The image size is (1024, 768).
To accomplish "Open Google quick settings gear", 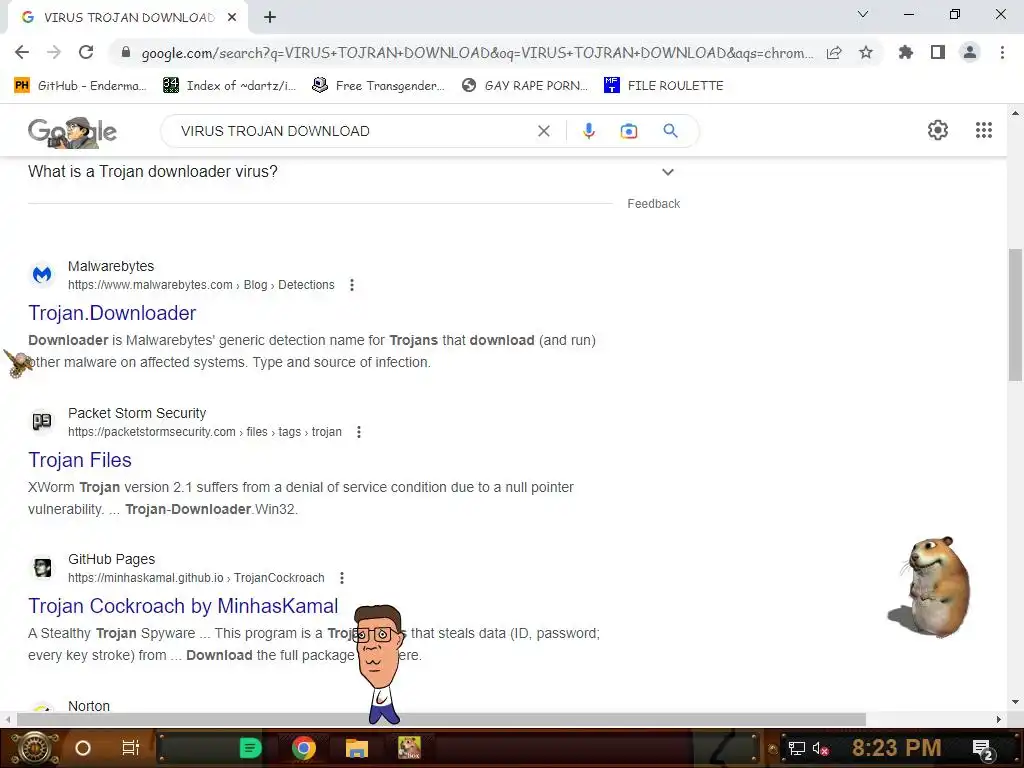I will point(938,130).
